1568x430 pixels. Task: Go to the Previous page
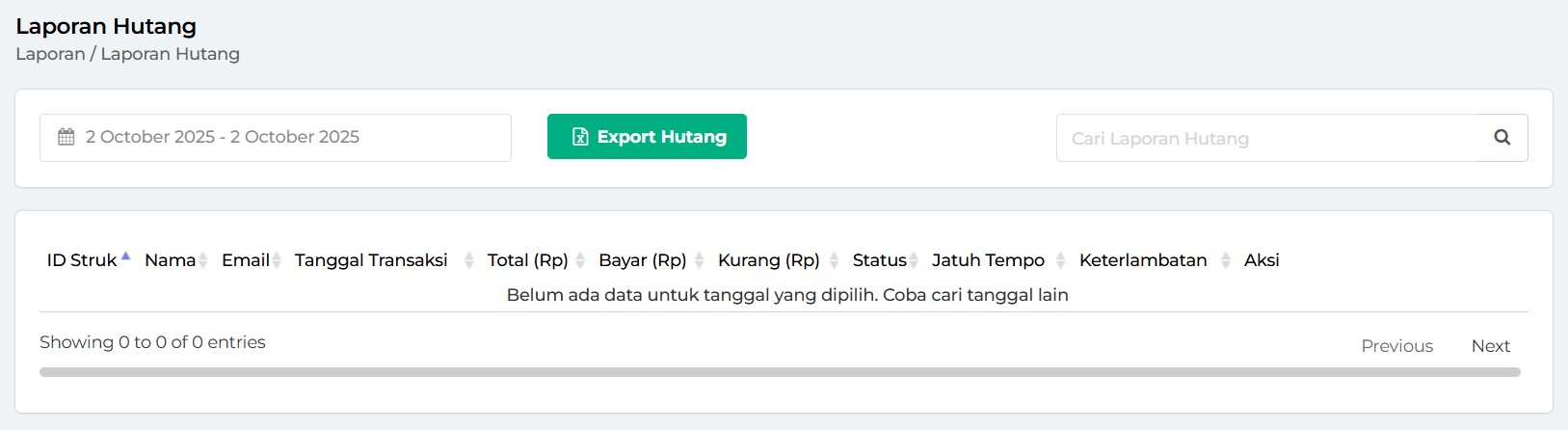tap(1396, 346)
